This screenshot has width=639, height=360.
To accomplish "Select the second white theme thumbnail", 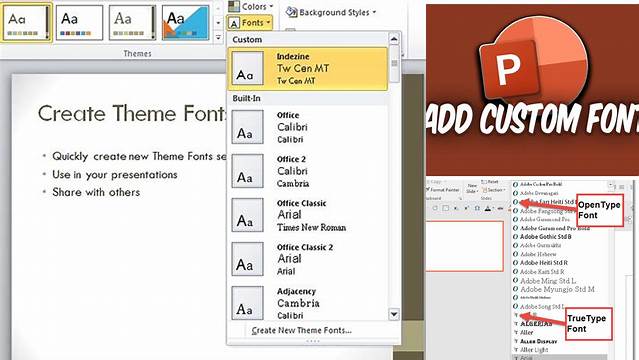I will (79, 22).
